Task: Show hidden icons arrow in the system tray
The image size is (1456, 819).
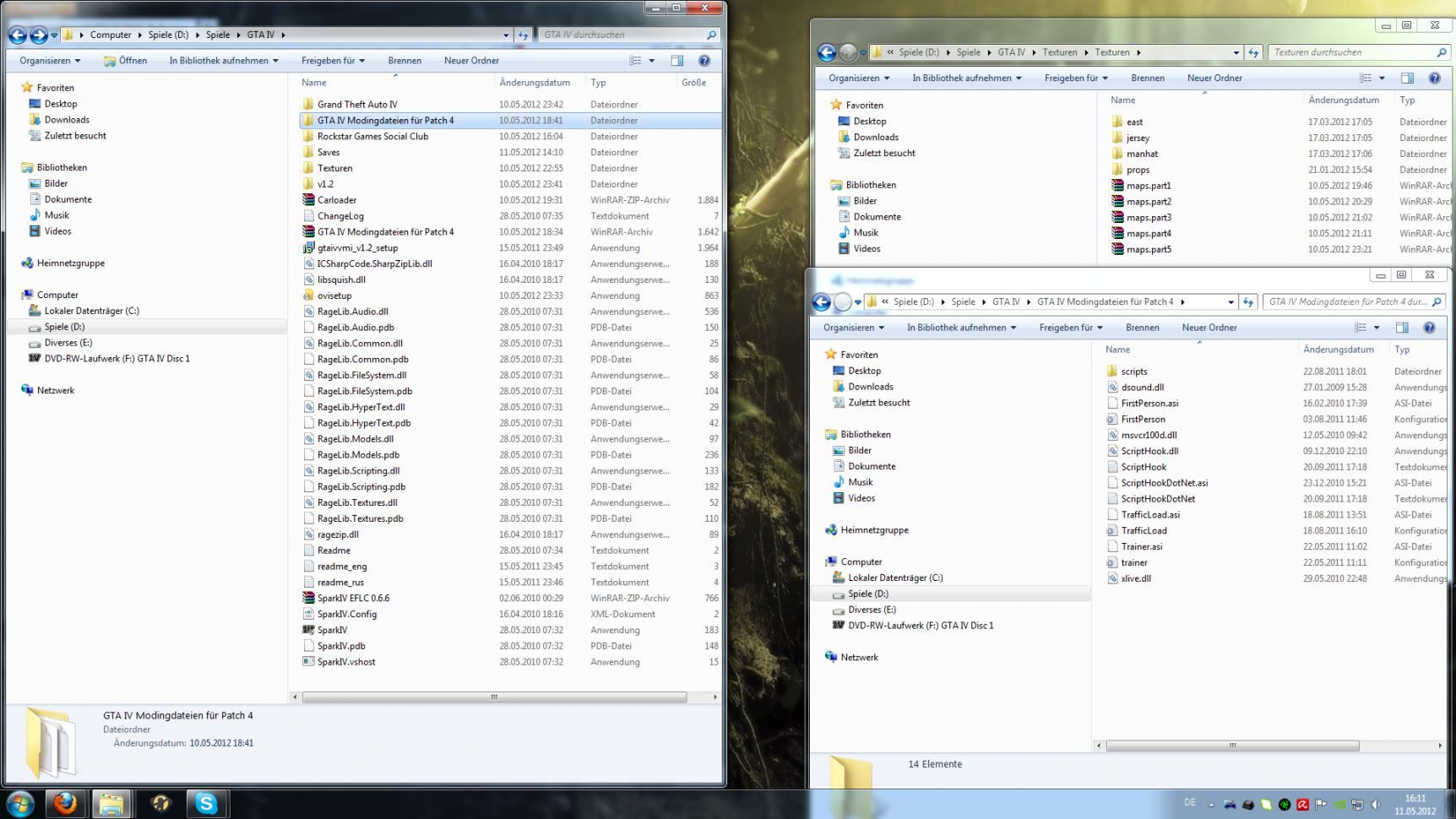Action: [1211, 805]
